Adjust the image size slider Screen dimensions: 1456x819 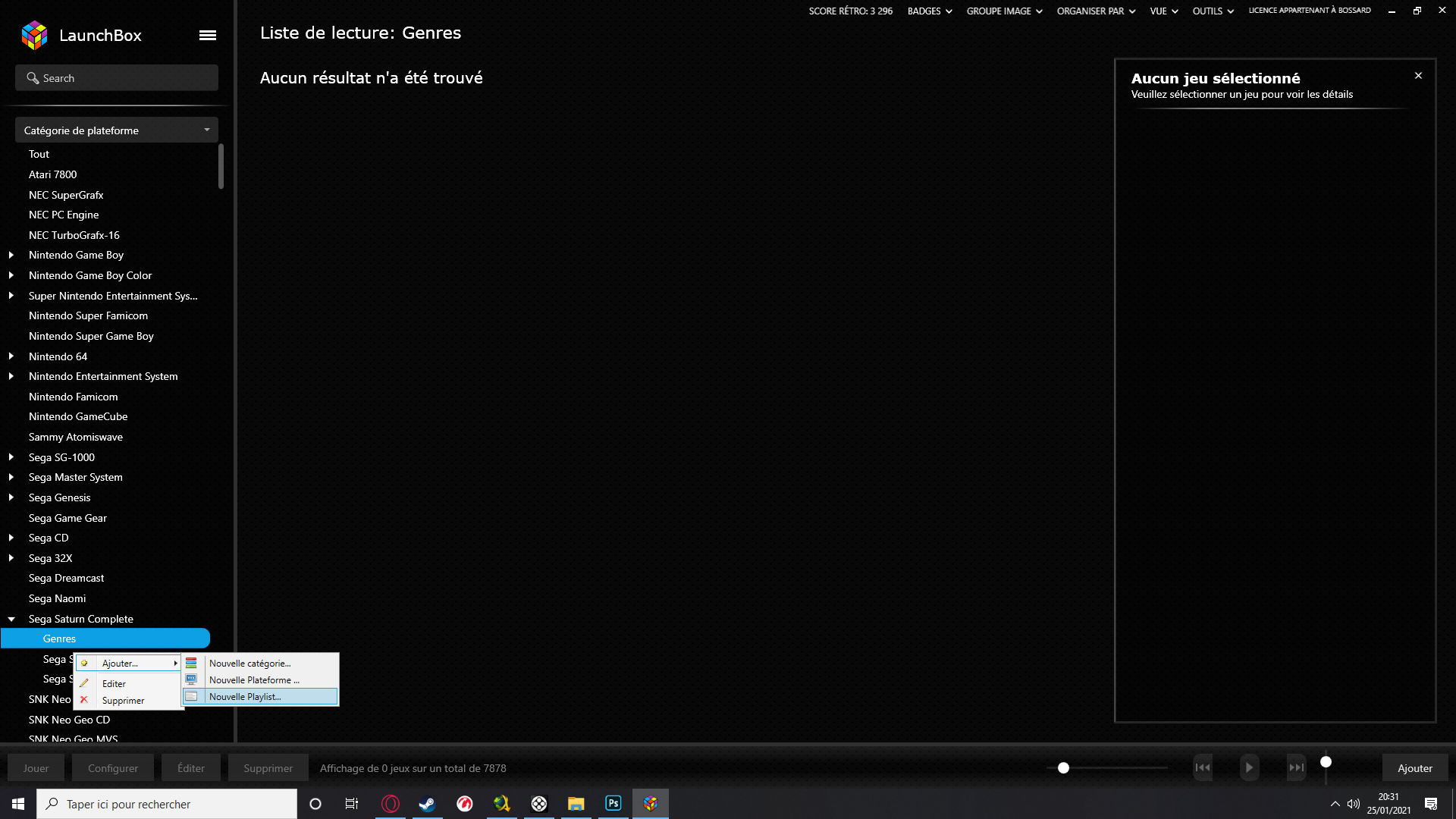[x=1063, y=768]
